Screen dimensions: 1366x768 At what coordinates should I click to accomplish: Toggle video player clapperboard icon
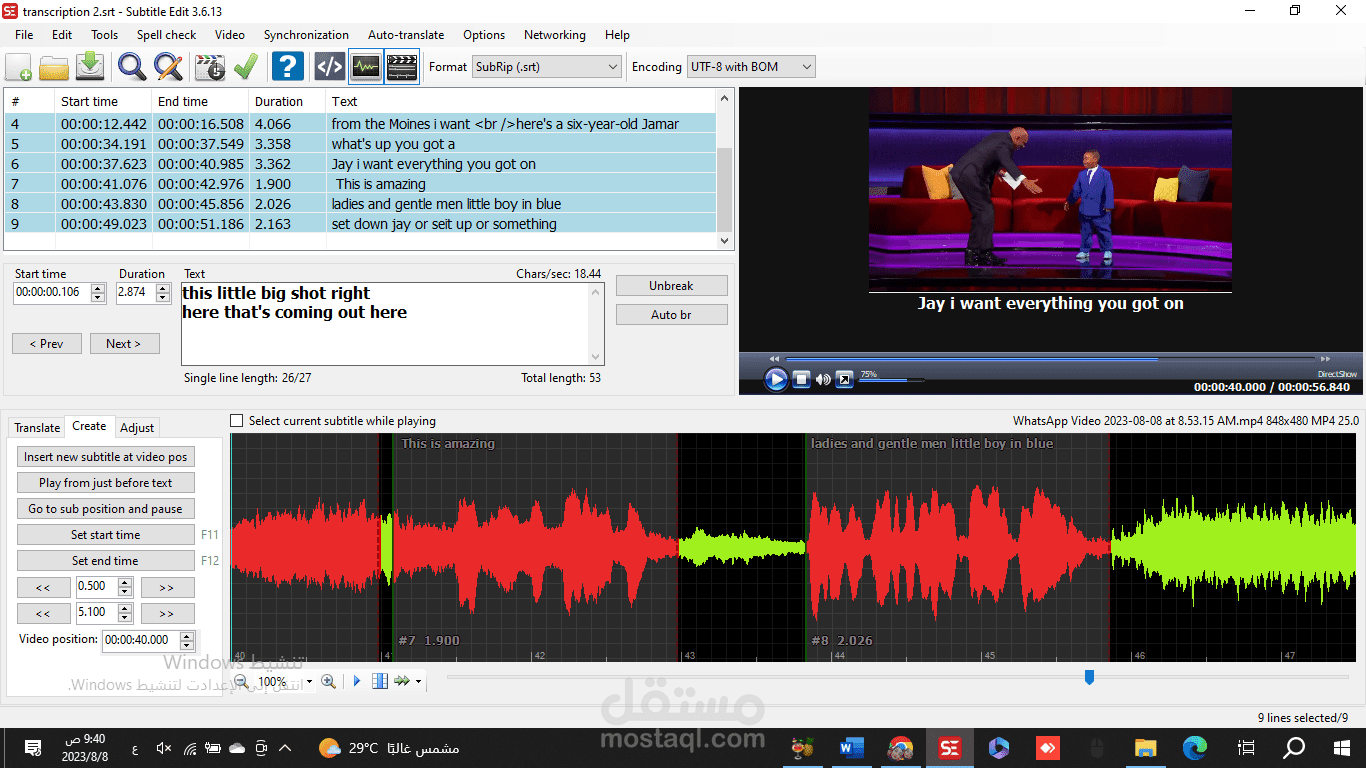[x=401, y=67]
